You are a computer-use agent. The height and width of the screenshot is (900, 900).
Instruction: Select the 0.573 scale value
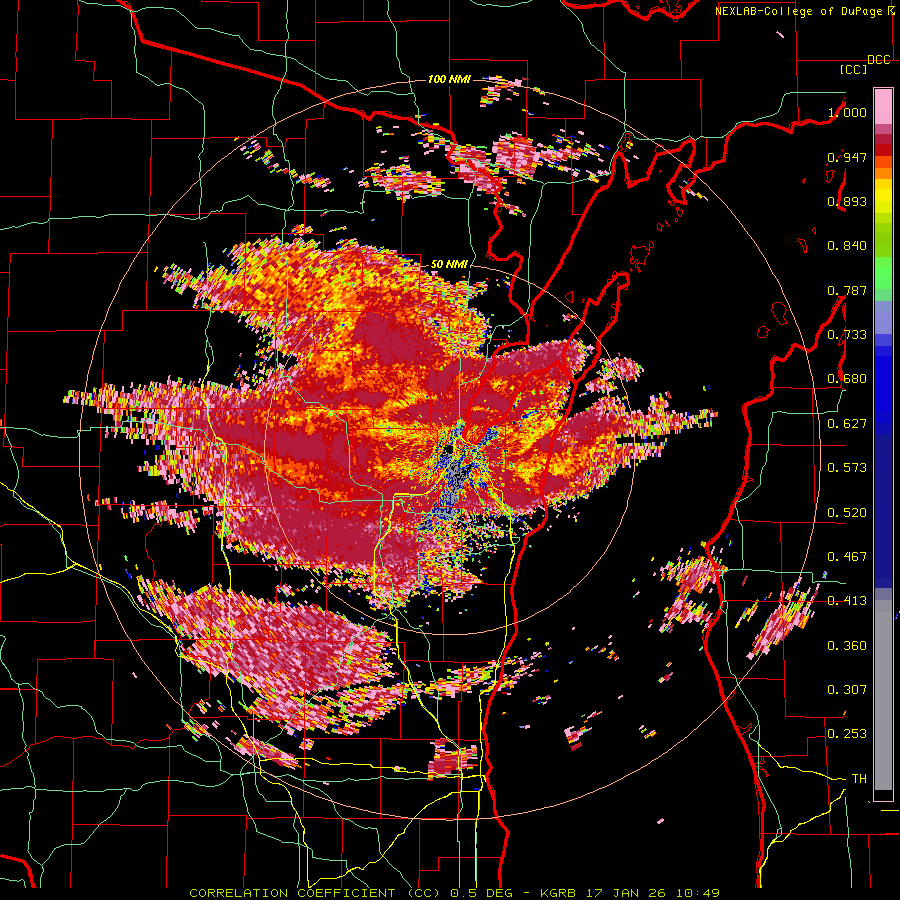point(847,468)
